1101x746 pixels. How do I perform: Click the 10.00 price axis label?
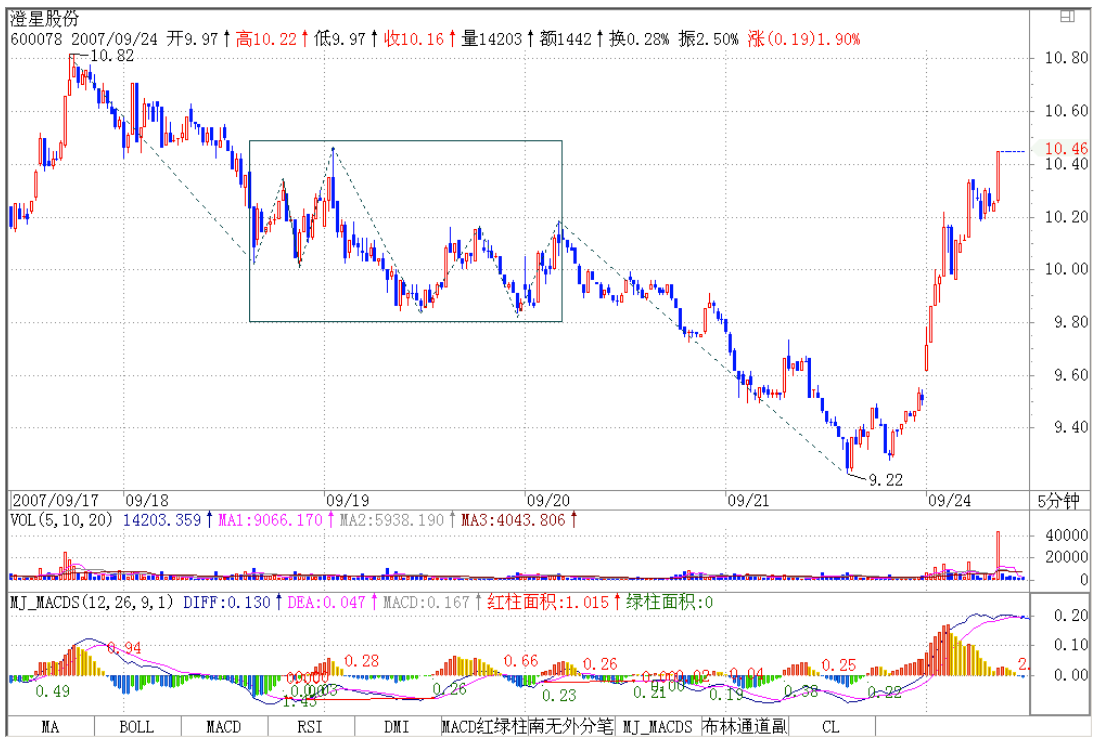[x=1066, y=269]
